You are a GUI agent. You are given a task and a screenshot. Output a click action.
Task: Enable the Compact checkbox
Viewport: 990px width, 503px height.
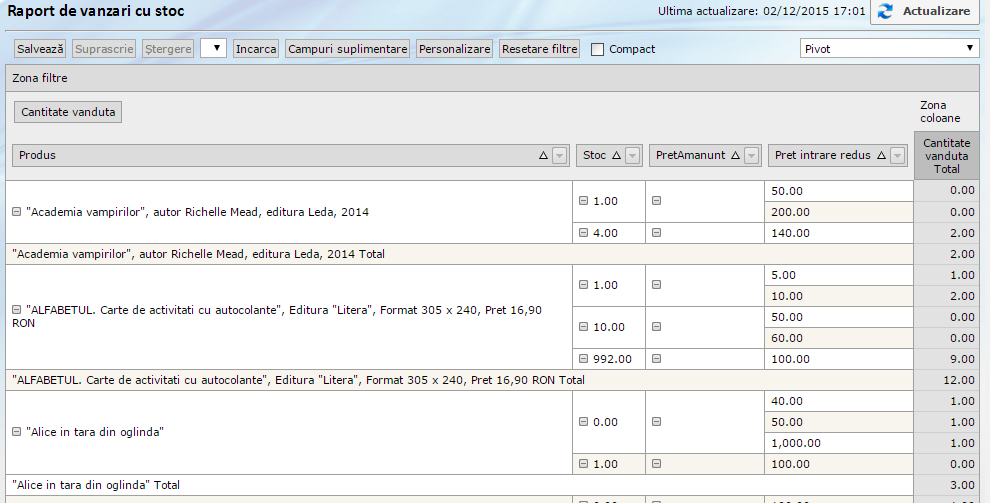pyautogui.click(x=598, y=49)
